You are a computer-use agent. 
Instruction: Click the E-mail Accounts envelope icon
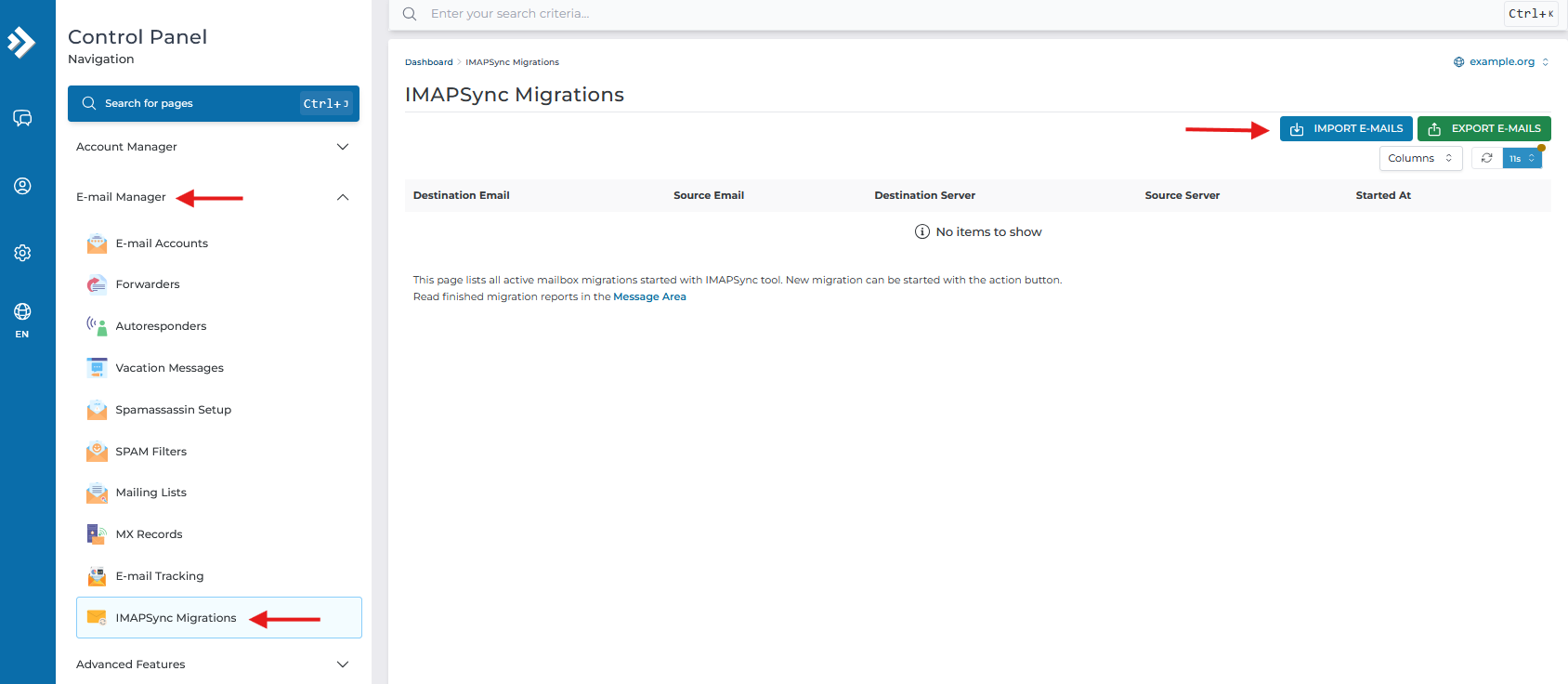97,243
